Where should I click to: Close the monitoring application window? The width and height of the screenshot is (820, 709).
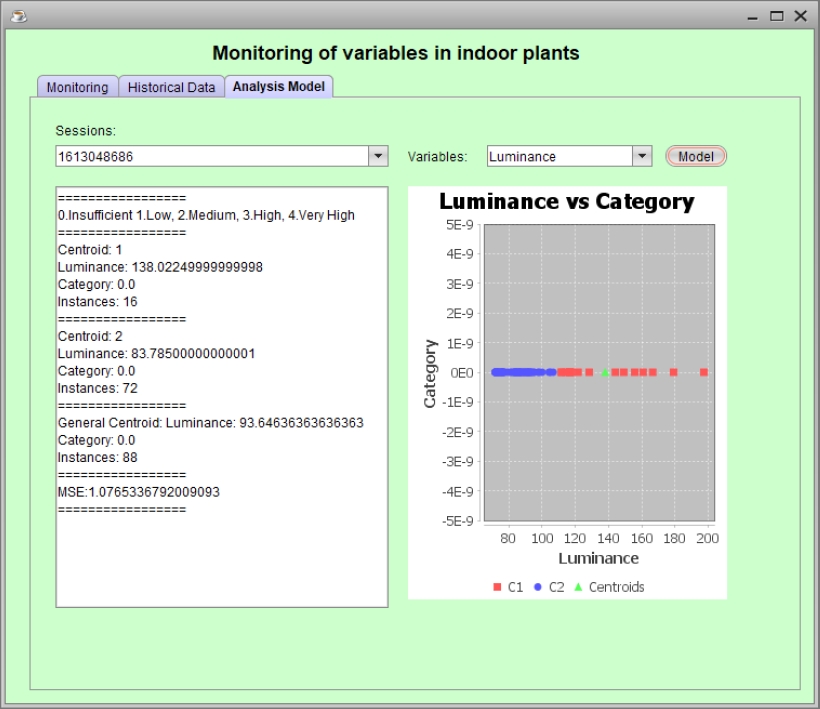[x=800, y=16]
